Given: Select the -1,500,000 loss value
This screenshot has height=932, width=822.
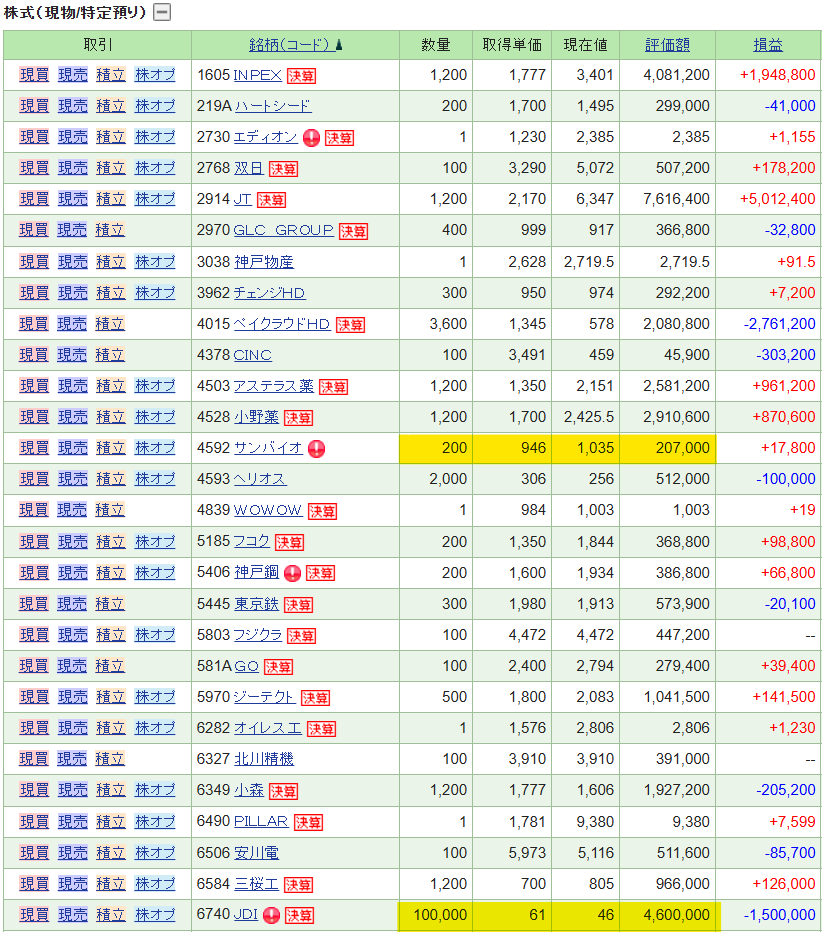Looking at the screenshot, I should coord(779,915).
